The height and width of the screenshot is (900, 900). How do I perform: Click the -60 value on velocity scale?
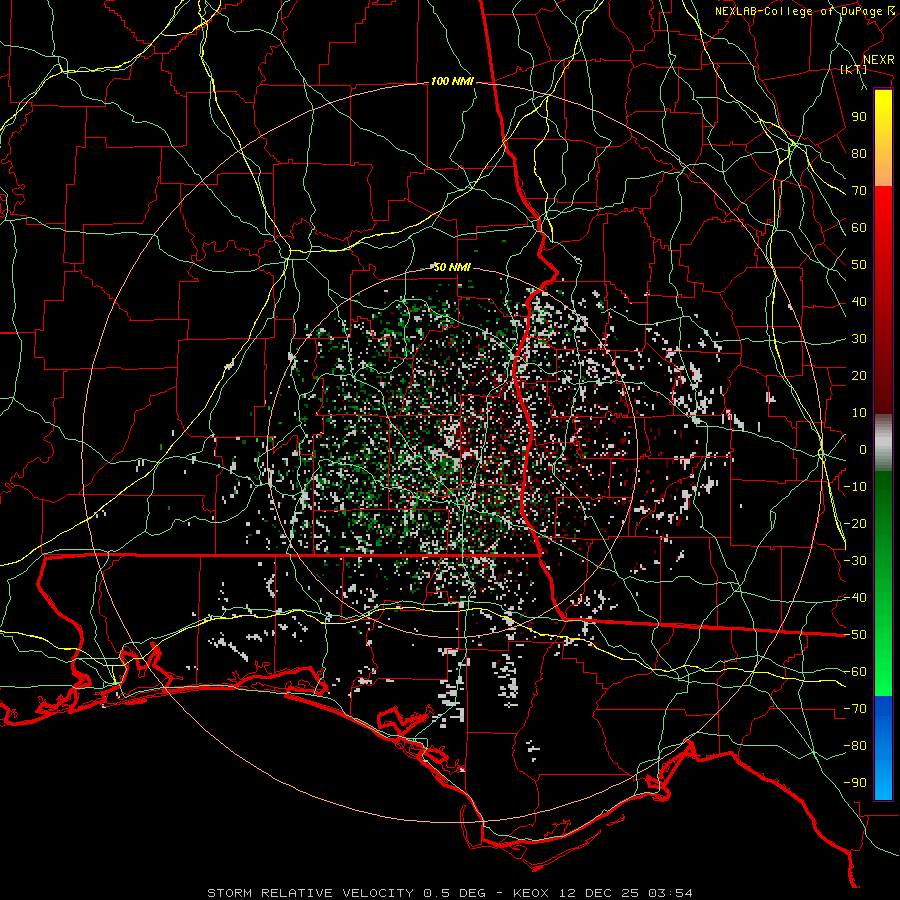click(x=855, y=672)
